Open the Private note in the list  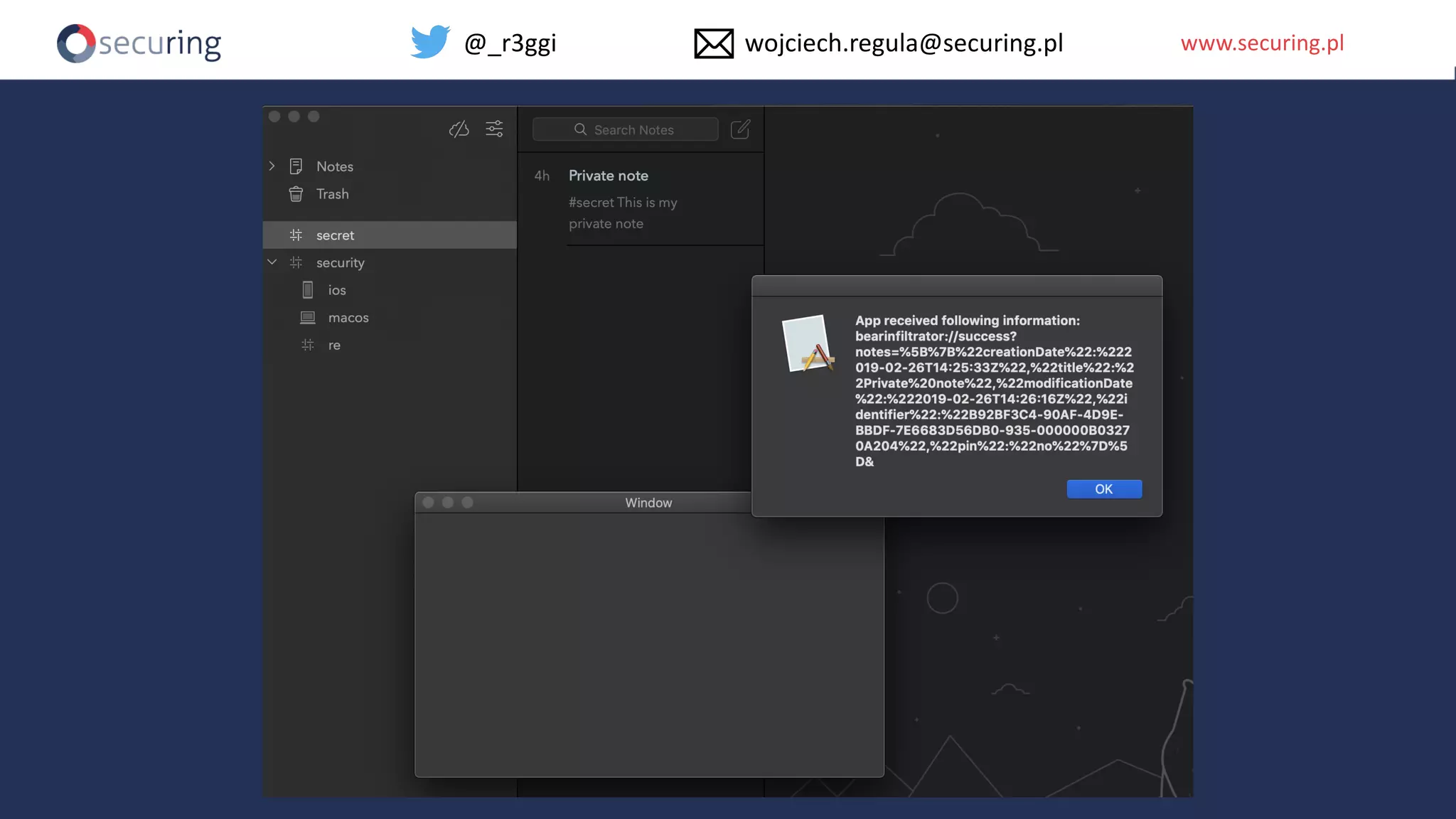641,200
